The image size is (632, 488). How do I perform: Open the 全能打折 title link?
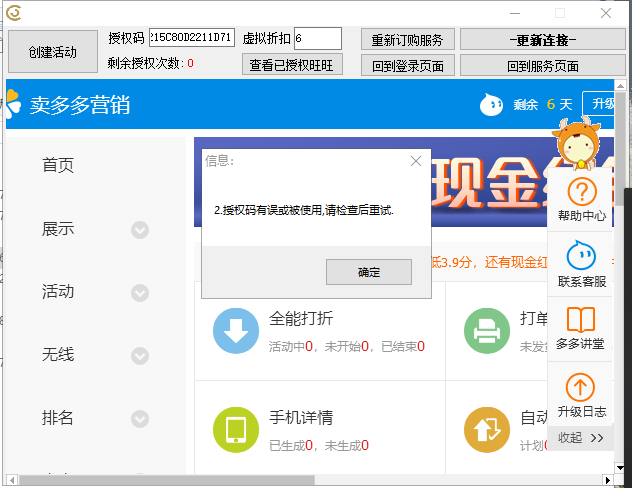pyautogui.click(x=301, y=319)
